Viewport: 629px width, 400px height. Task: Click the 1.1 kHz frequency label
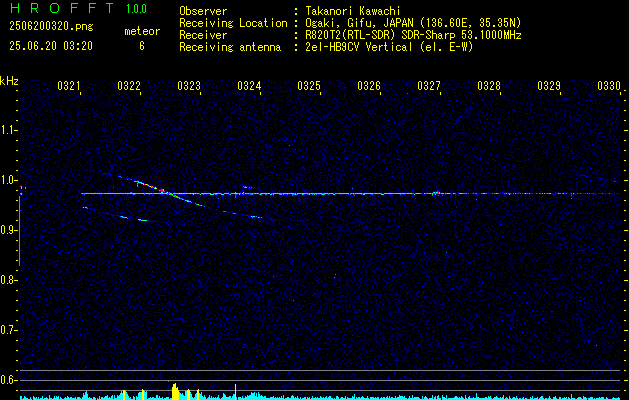(8, 130)
